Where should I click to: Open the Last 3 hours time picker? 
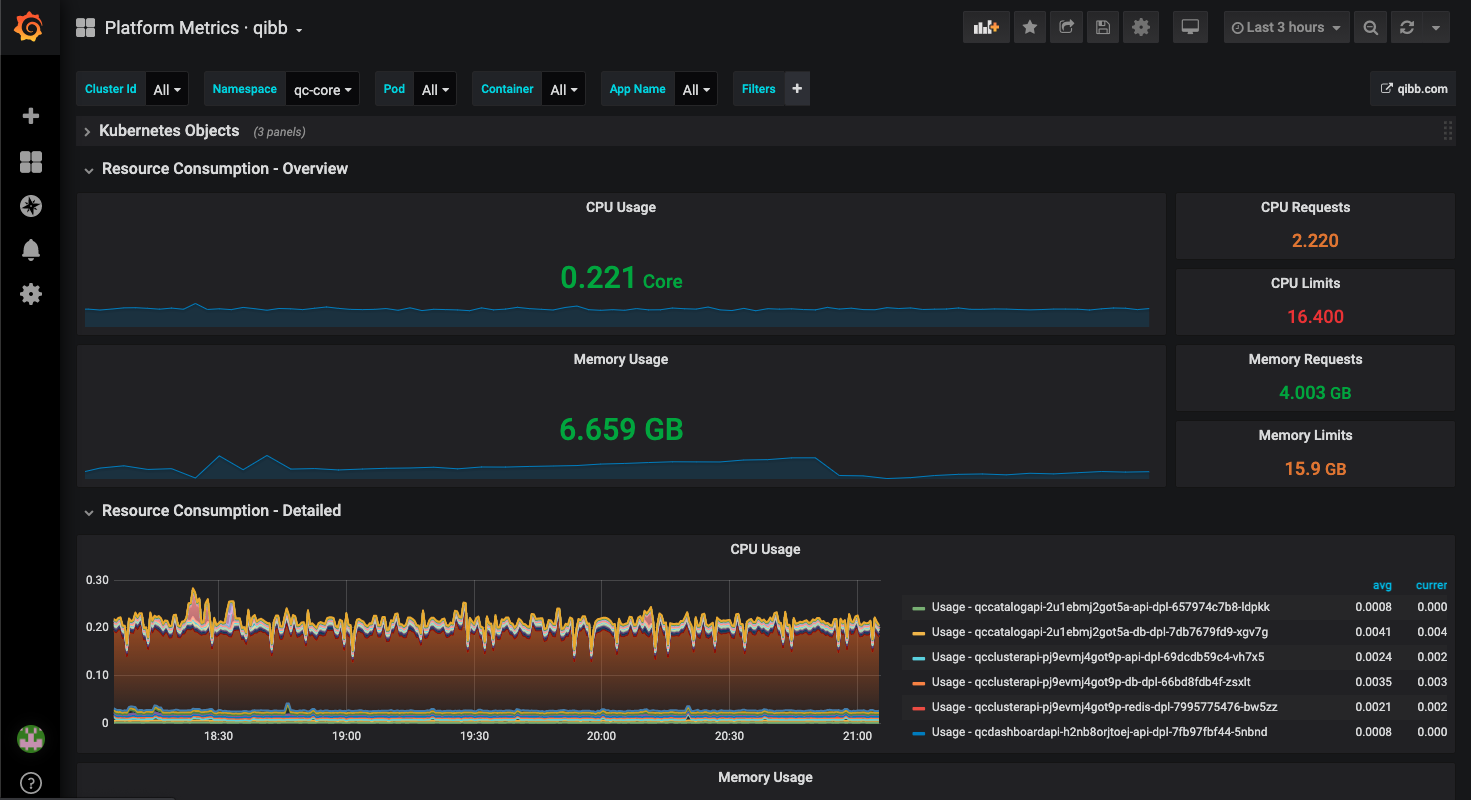pos(1286,28)
